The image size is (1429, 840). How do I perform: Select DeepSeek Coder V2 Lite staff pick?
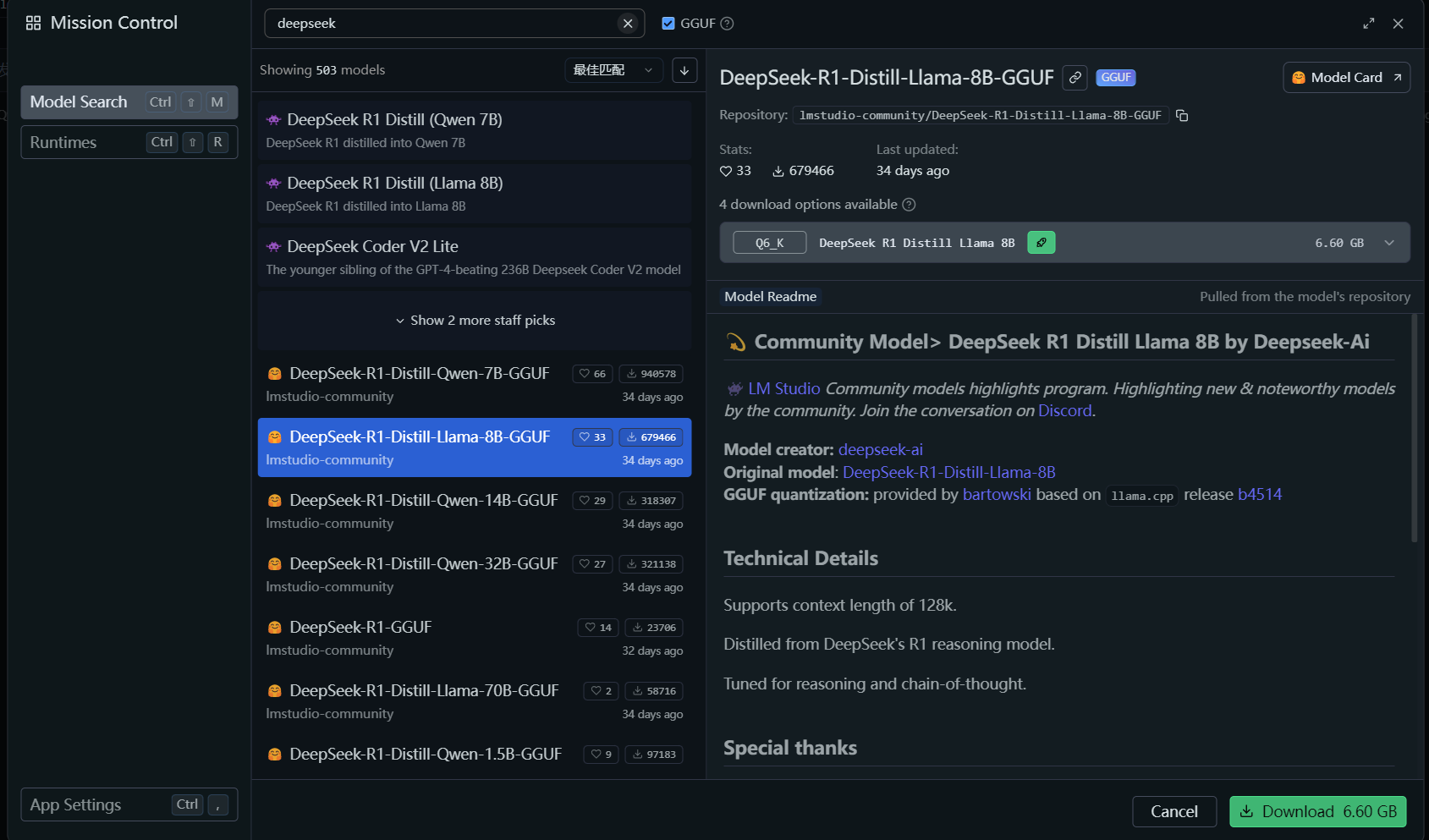475,257
